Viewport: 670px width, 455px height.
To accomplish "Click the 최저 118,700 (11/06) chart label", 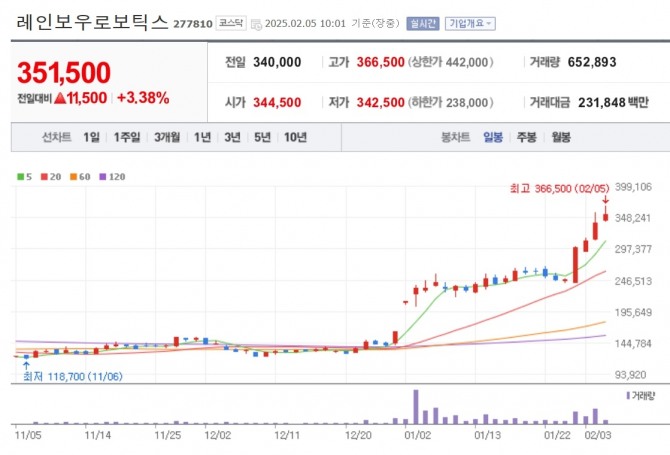I will click(73, 376).
